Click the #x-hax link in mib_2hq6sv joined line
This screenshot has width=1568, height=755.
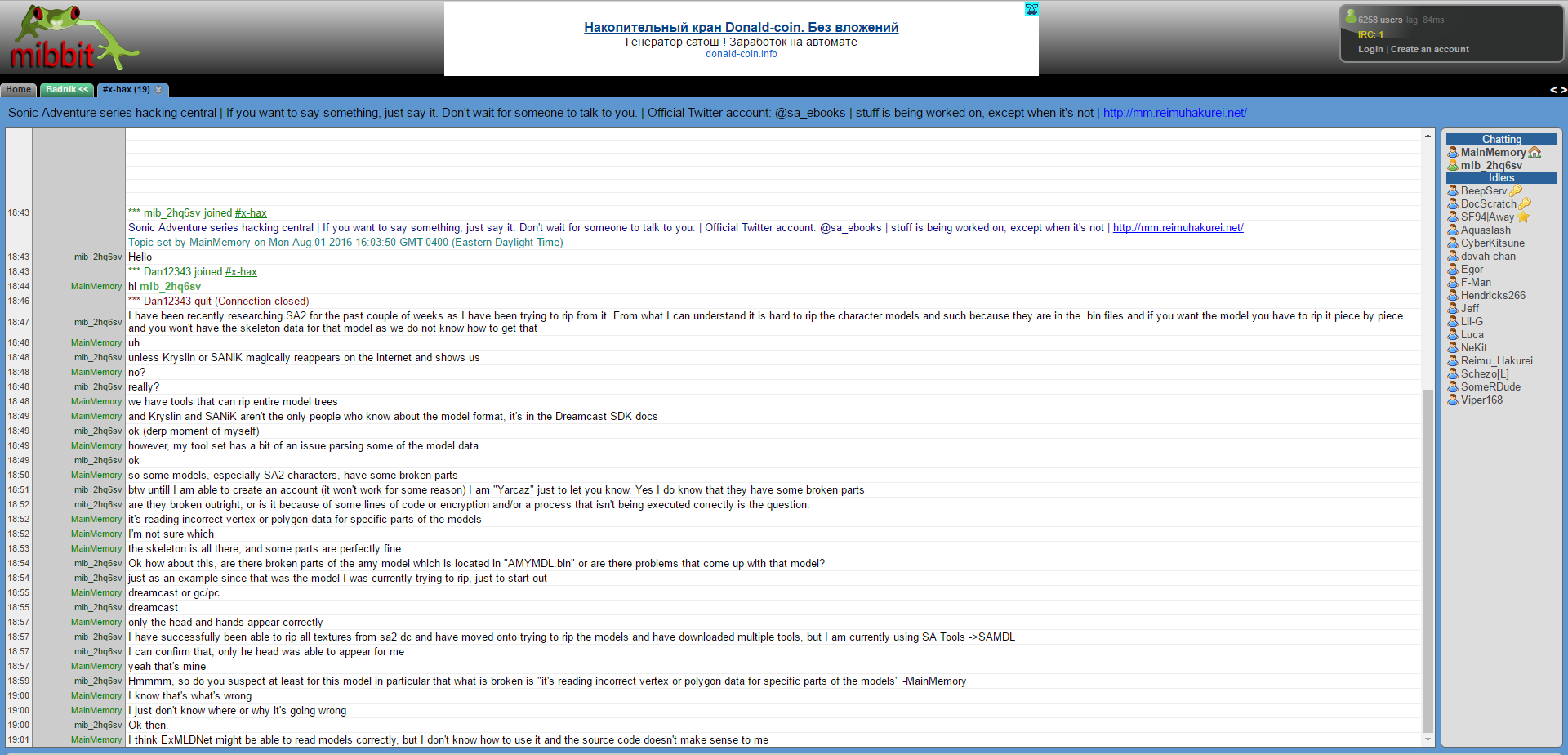click(x=251, y=213)
